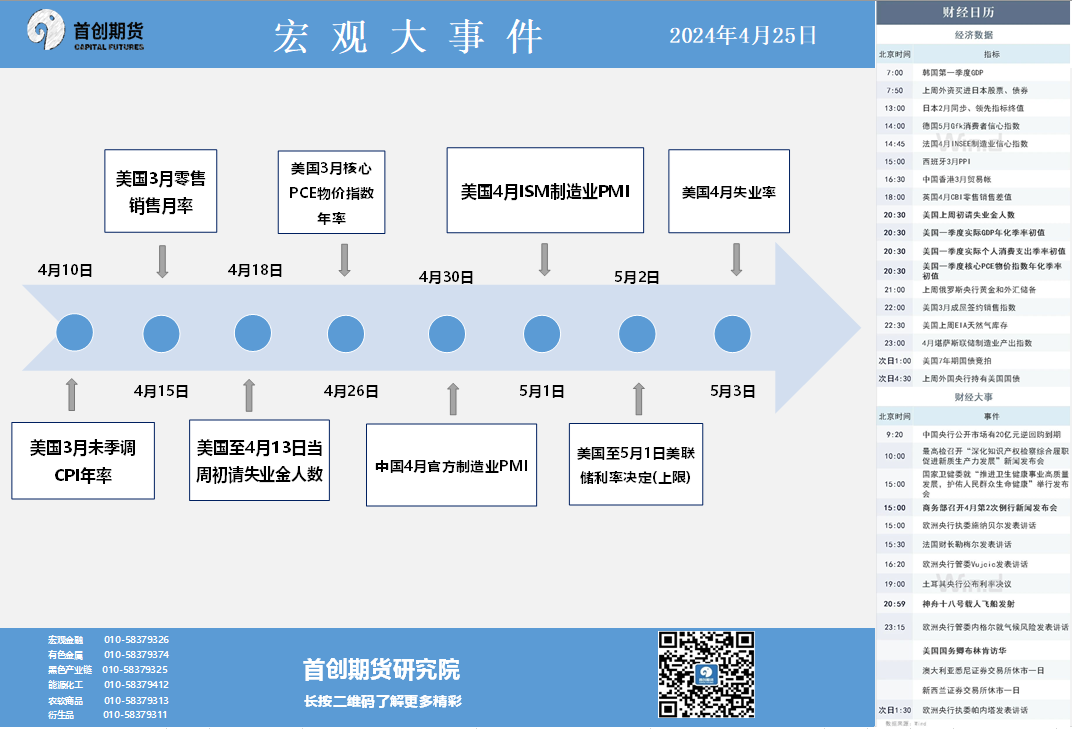Select the 神舟十八号载人飞船发射 row

973,605
